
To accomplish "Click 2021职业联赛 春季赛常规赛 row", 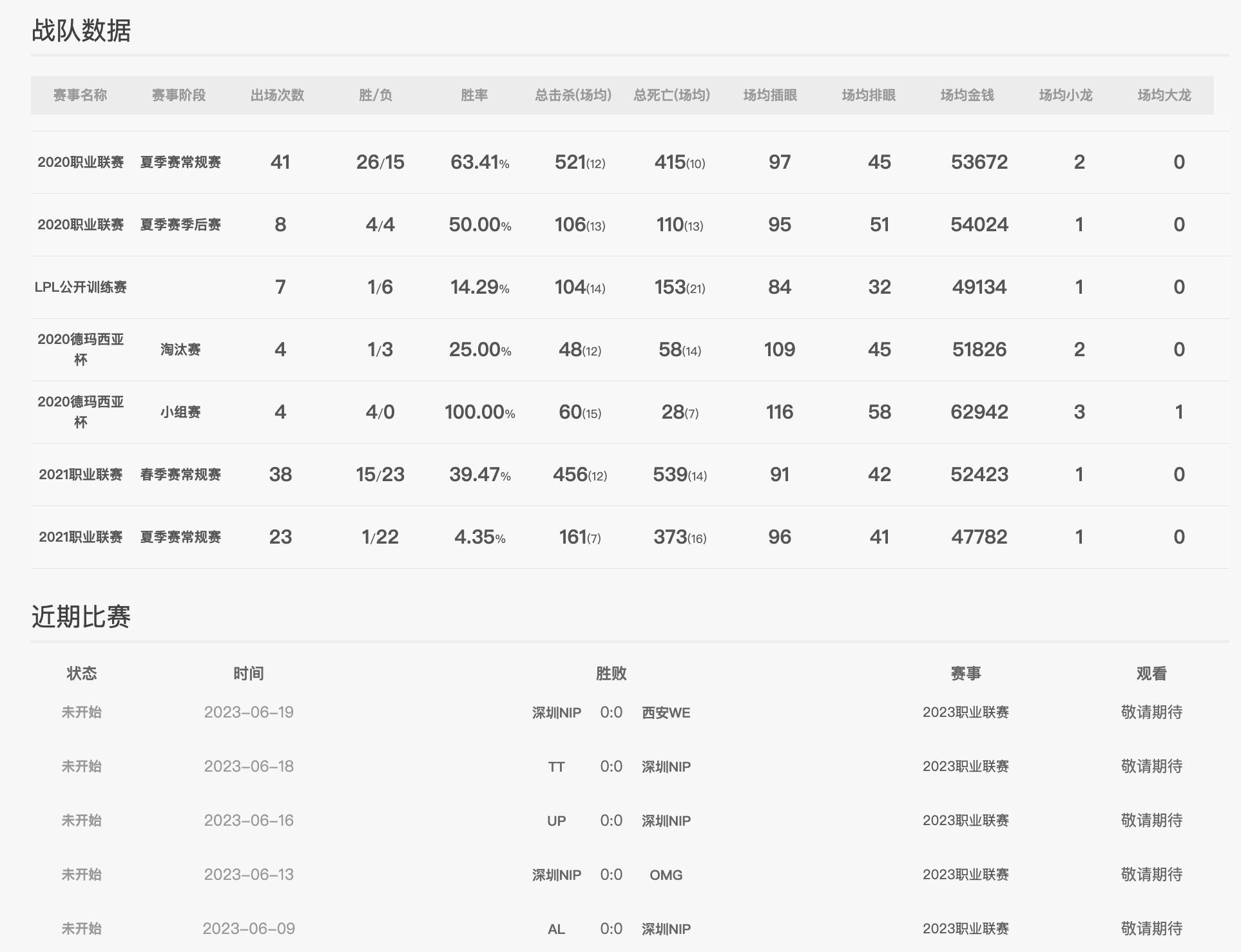I will (81, 475).
